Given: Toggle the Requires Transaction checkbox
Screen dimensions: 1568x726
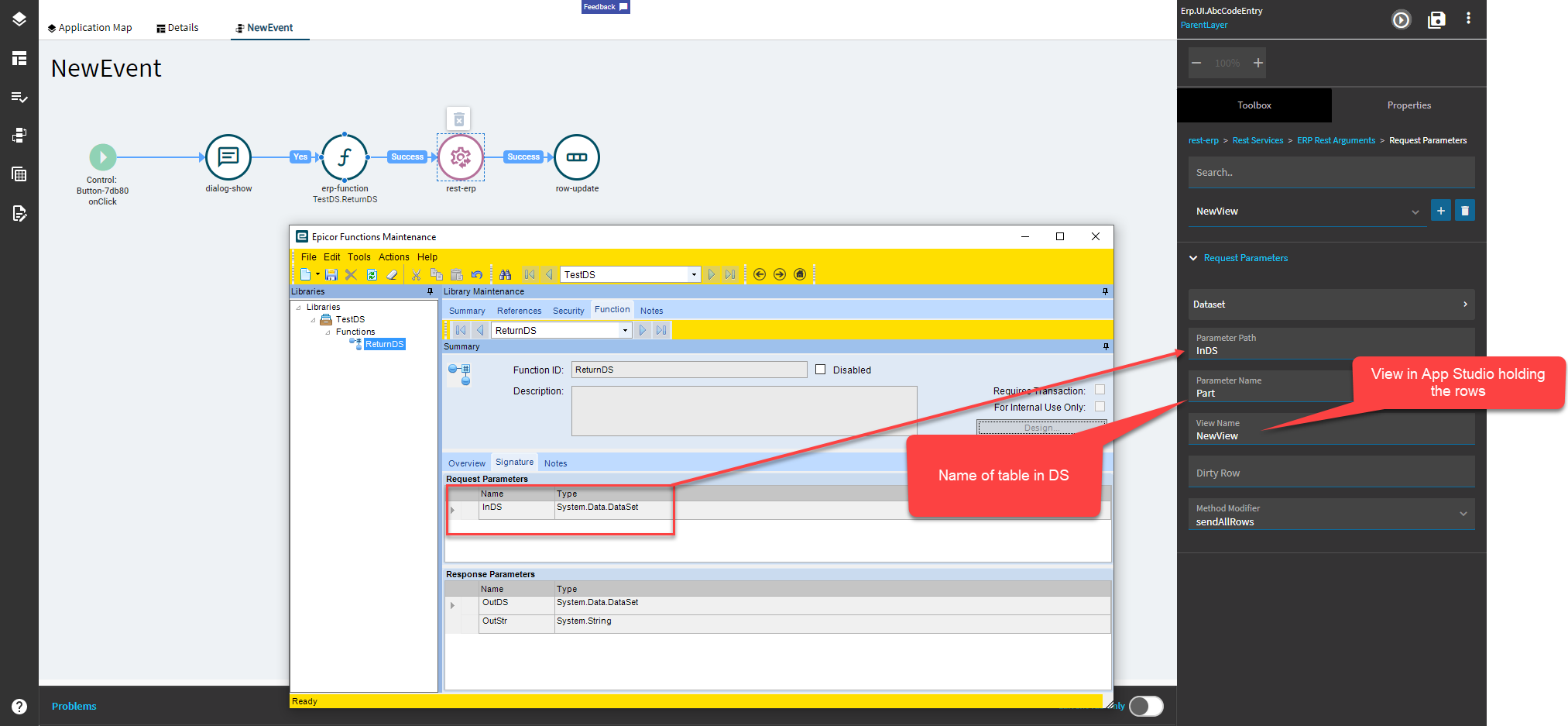Looking at the screenshot, I should point(1100,390).
